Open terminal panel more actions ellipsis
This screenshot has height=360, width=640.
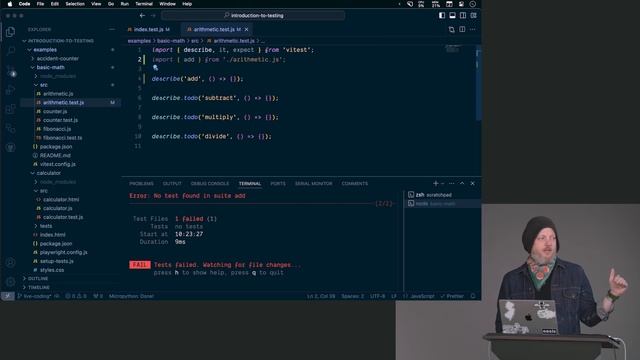click(x=451, y=184)
